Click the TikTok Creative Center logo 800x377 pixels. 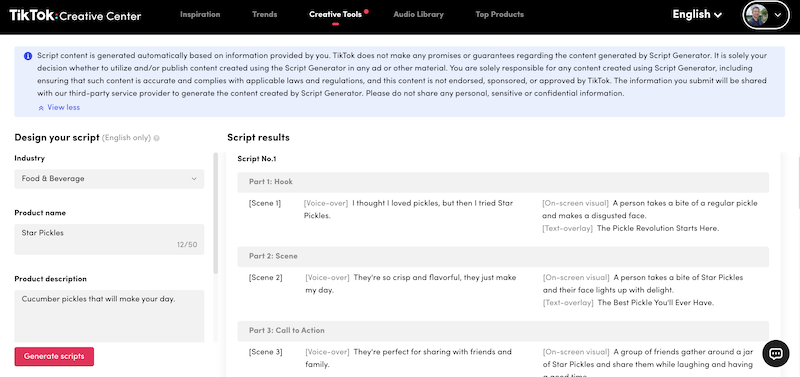coord(75,15)
